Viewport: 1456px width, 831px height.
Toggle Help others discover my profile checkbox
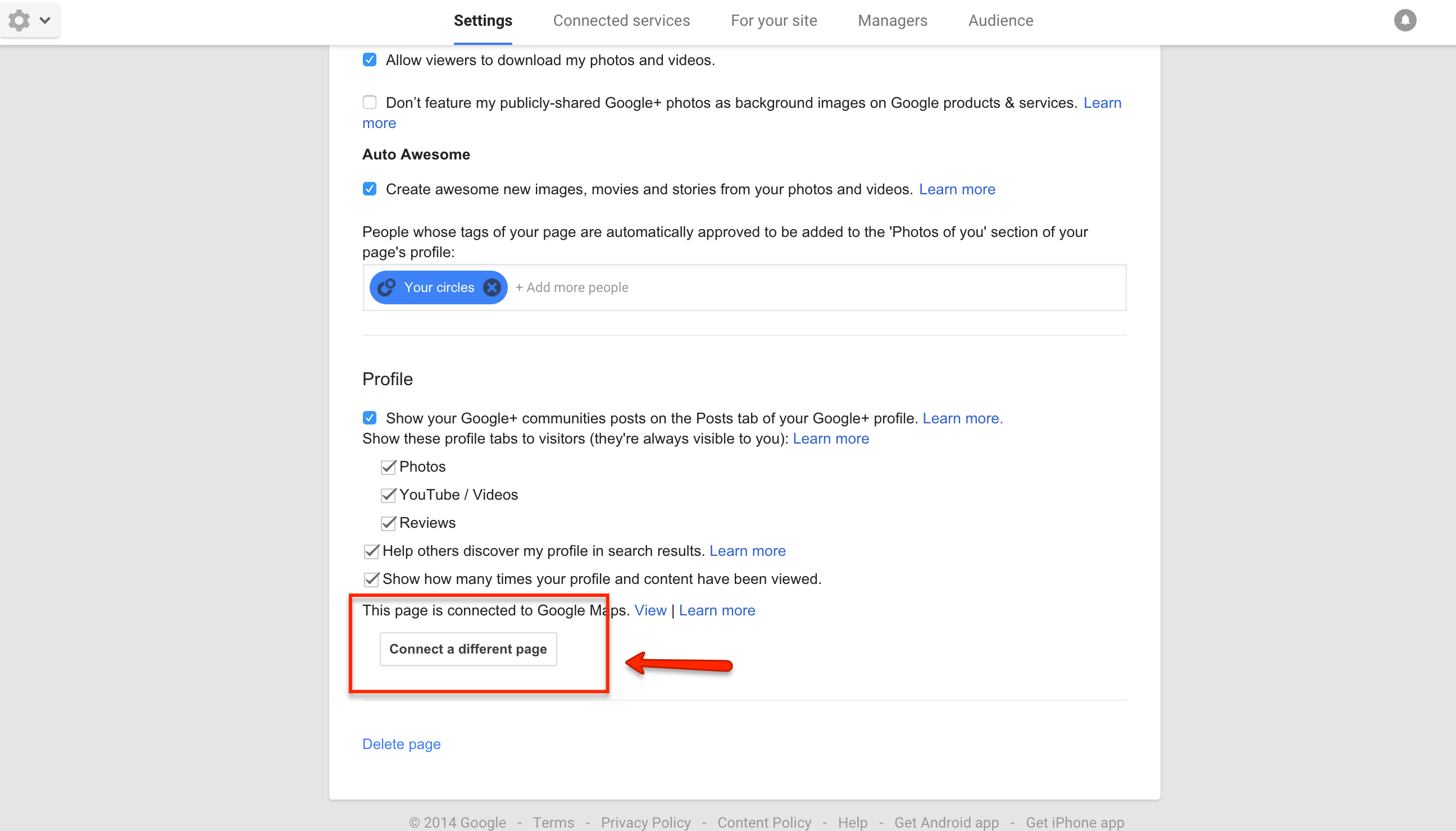[371, 551]
